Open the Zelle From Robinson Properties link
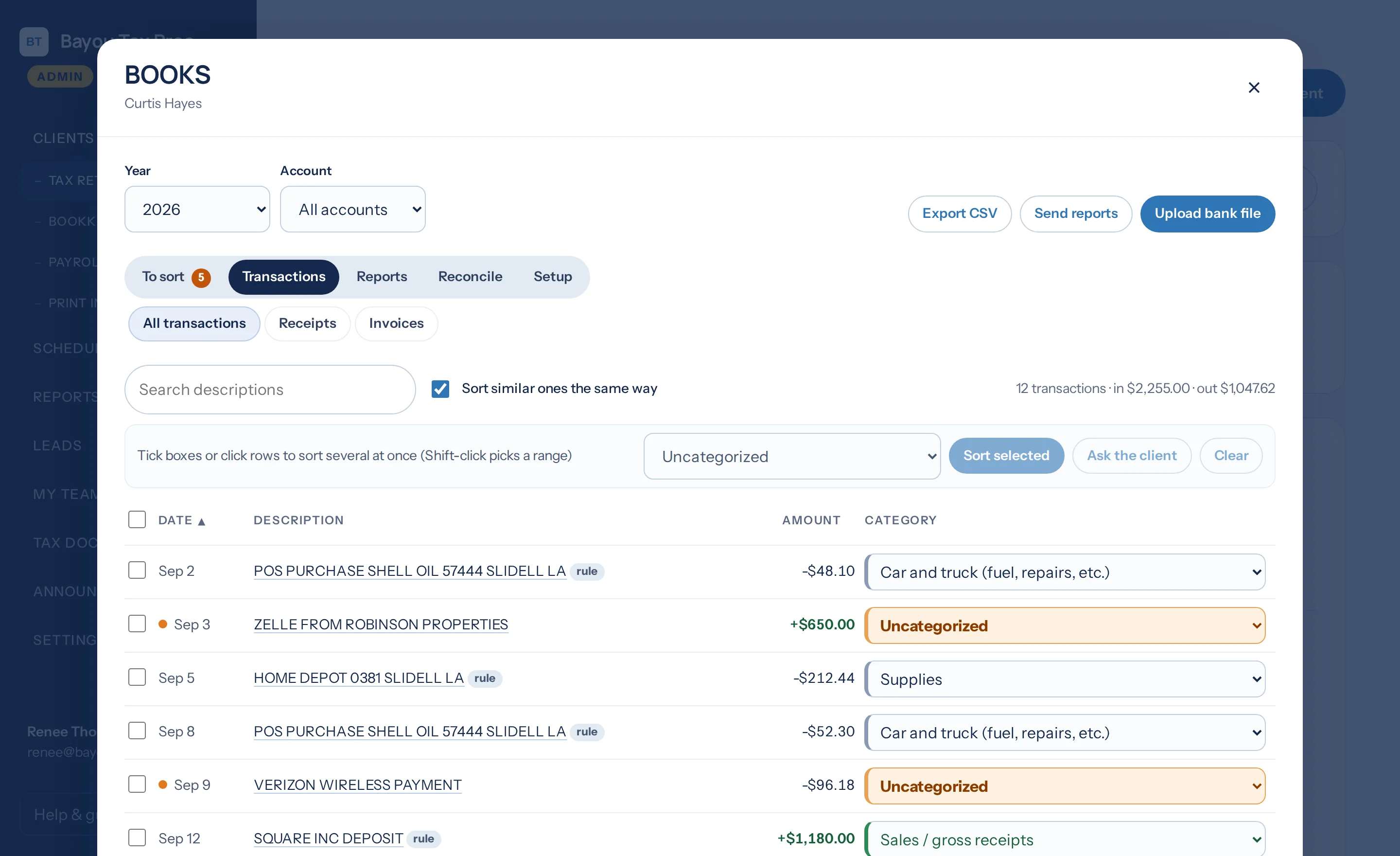 (x=381, y=624)
